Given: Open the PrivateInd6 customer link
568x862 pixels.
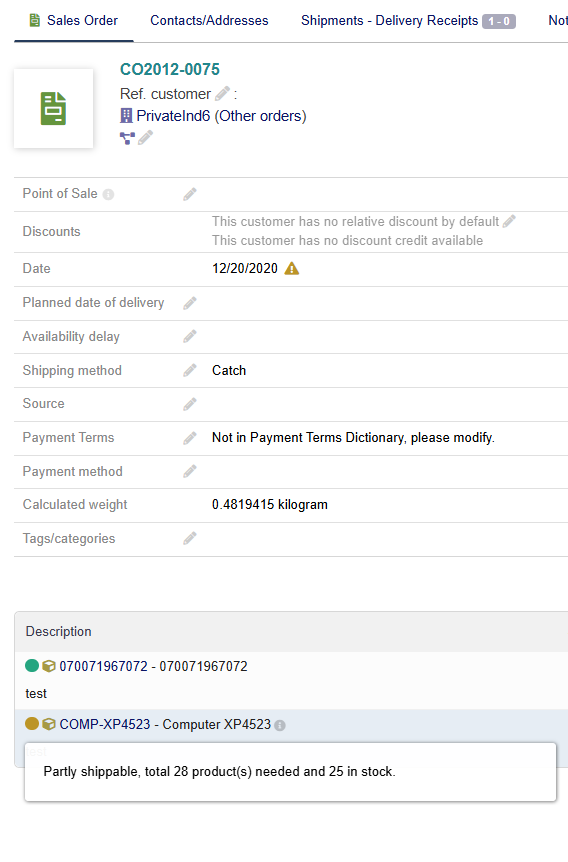Looking at the screenshot, I should click(x=173, y=116).
